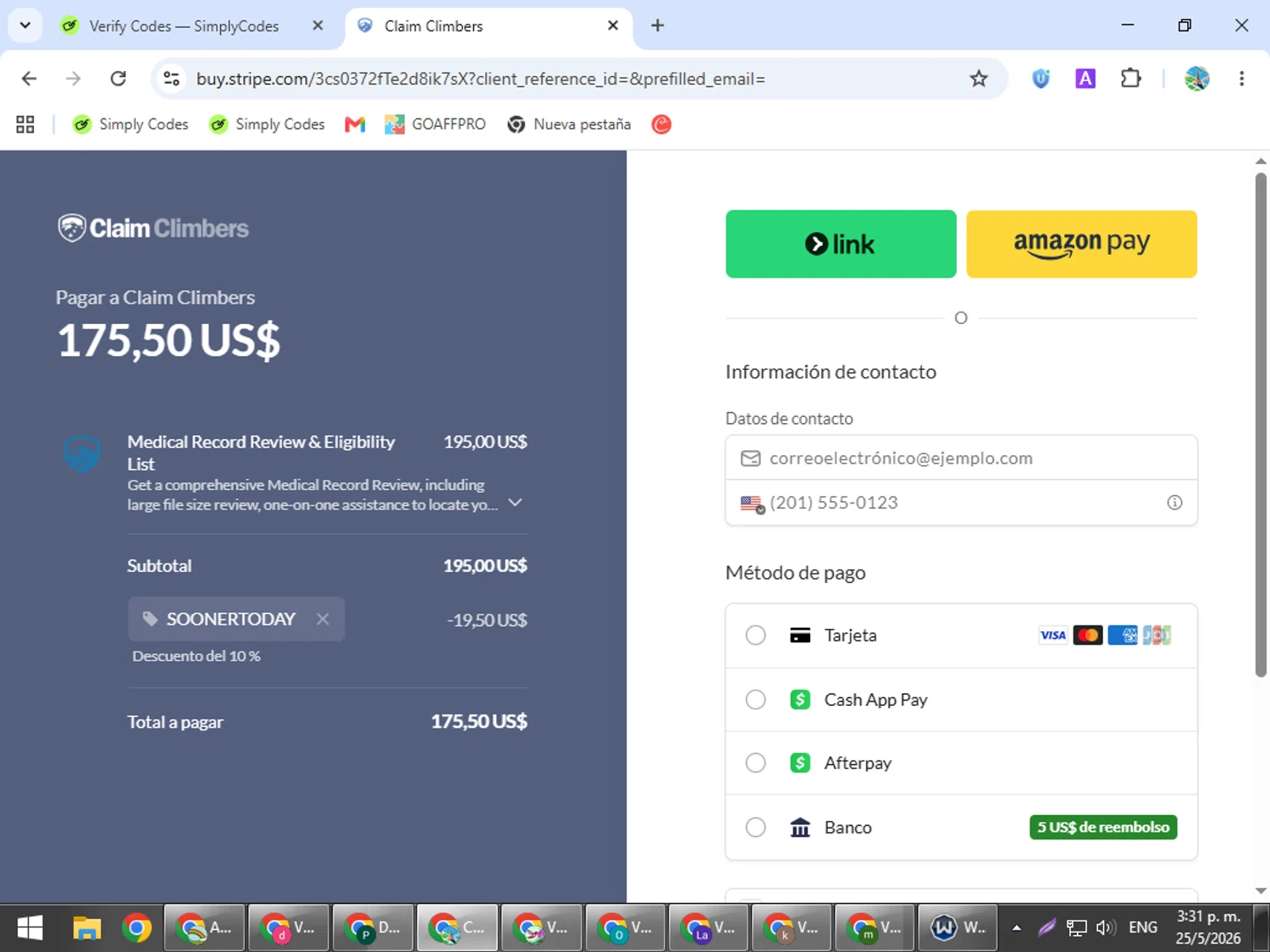Remove the SOONERTODAY promo code
1270x952 pixels.
323,619
